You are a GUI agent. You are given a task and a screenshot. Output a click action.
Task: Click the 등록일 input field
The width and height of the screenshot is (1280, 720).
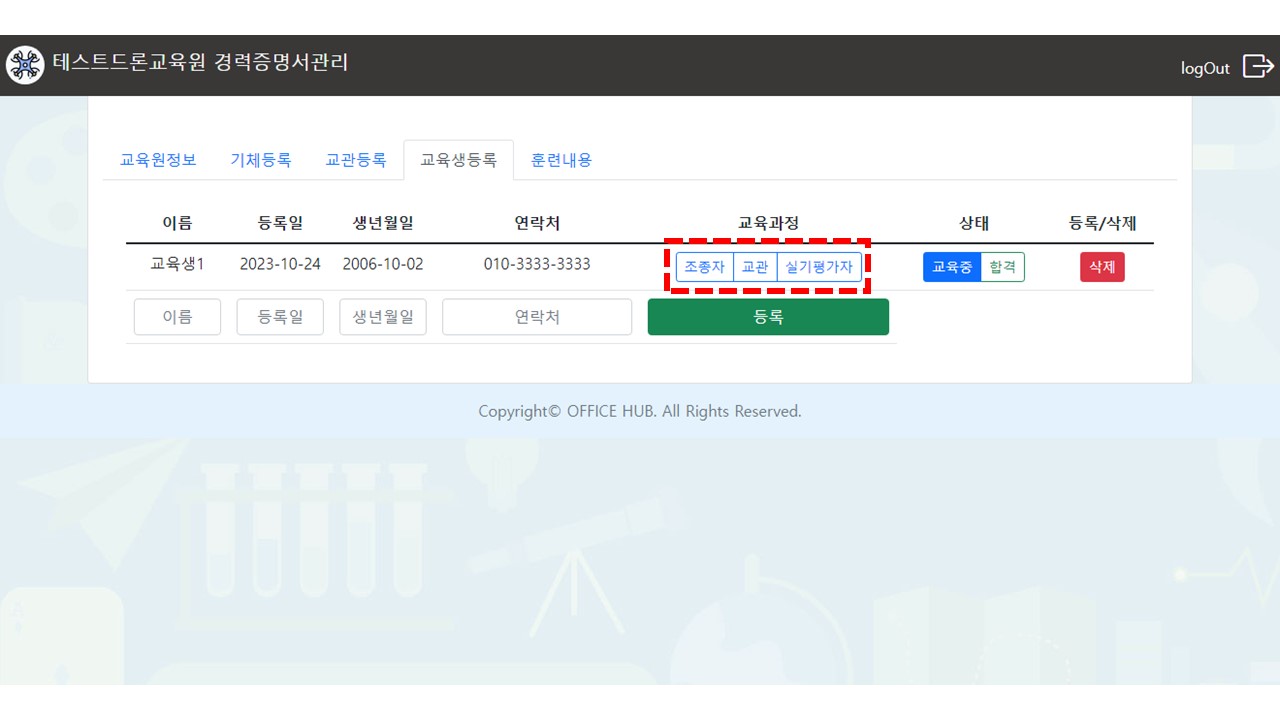[x=280, y=317]
